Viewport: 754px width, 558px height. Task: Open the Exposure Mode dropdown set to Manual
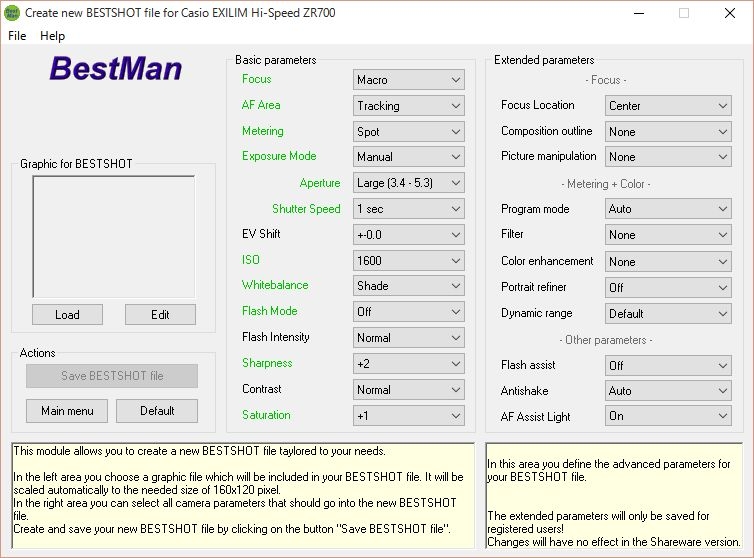(408, 157)
